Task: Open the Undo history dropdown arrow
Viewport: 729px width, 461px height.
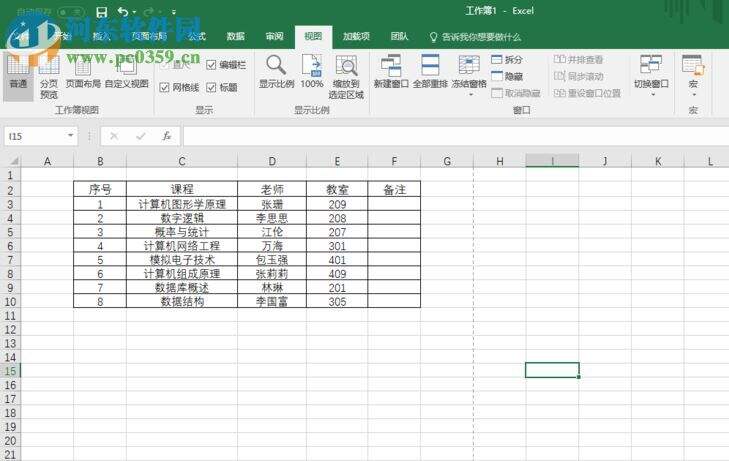Action: click(x=134, y=13)
